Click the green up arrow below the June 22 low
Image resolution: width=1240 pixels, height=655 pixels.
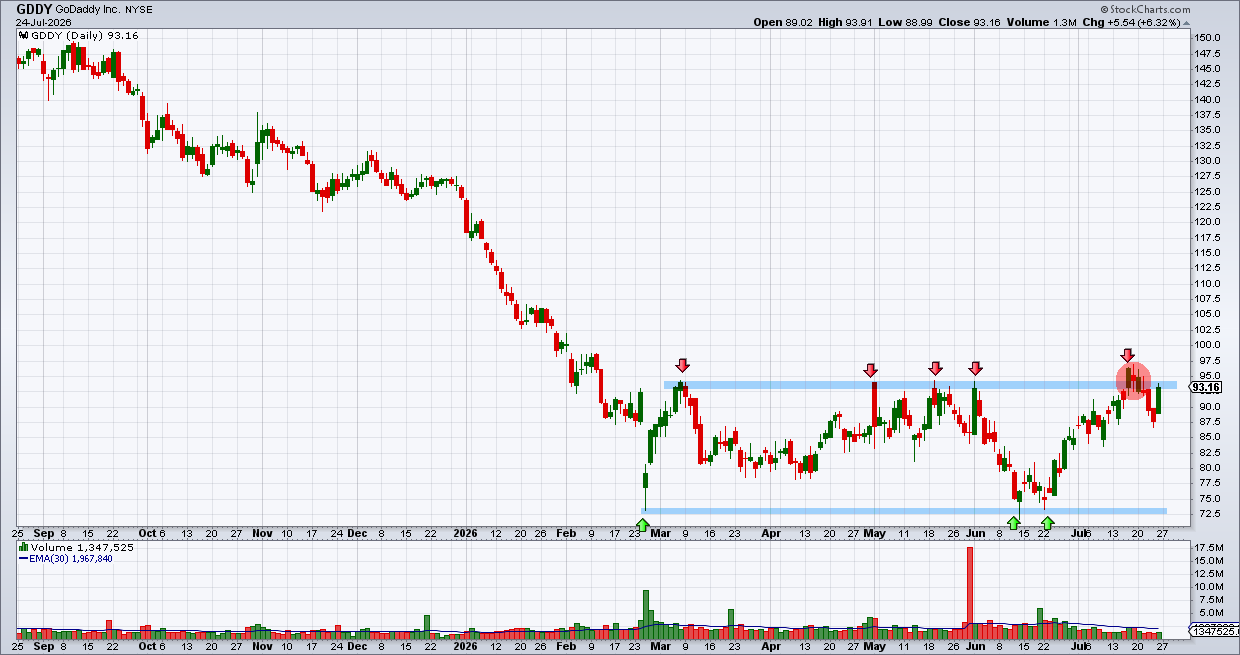(x=1047, y=523)
